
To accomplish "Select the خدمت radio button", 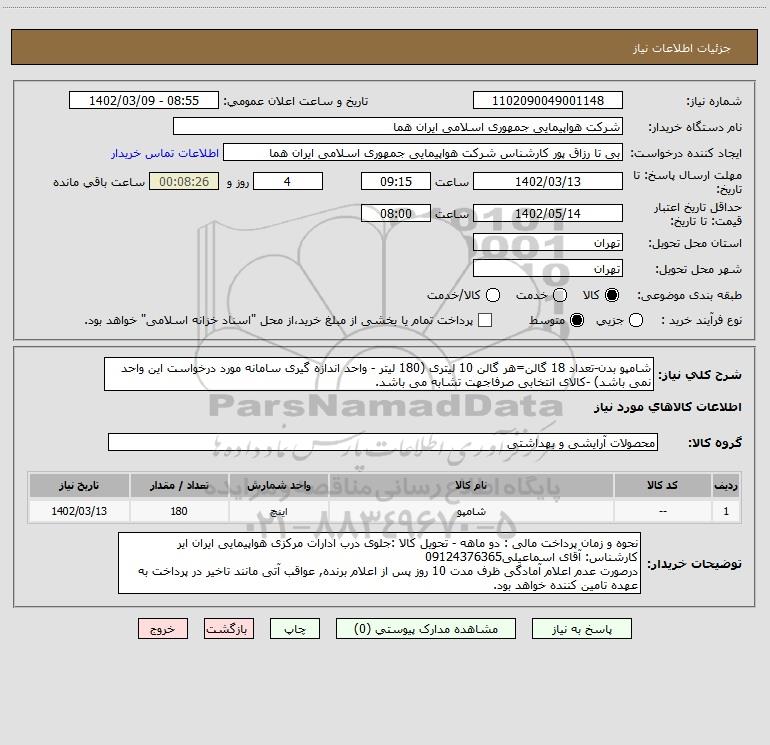I will (x=560, y=295).
